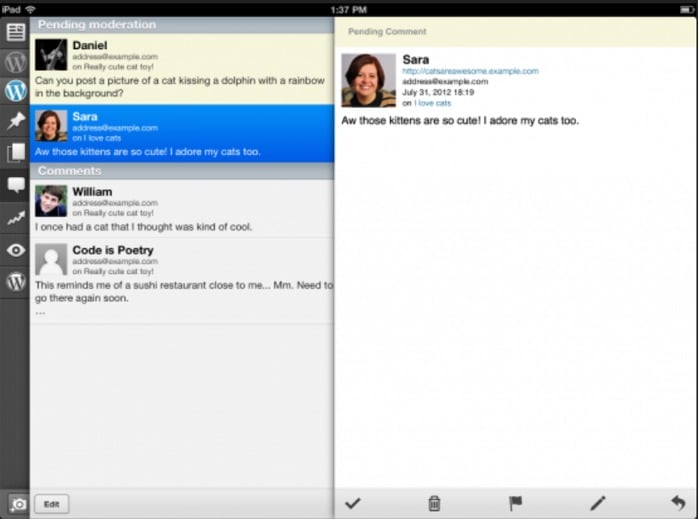Screen dimensions: 699x519
Task: Reply to comment with the curved arrow icon
Action: (x=678, y=503)
